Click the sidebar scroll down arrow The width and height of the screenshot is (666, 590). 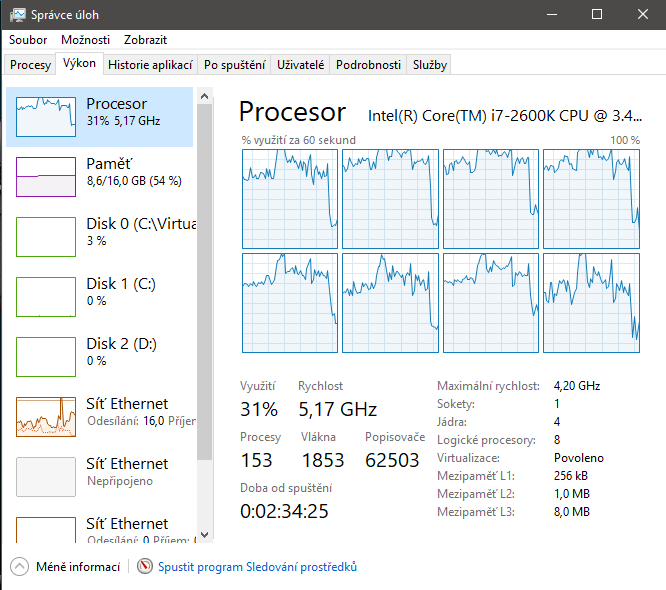(x=205, y=535)
